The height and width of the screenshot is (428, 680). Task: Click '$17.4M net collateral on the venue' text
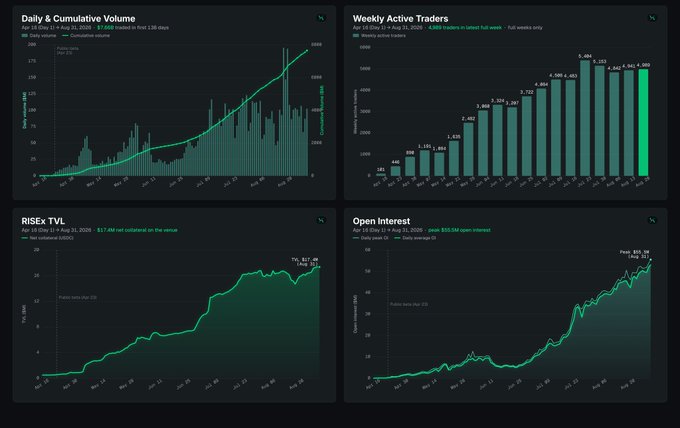137,230
